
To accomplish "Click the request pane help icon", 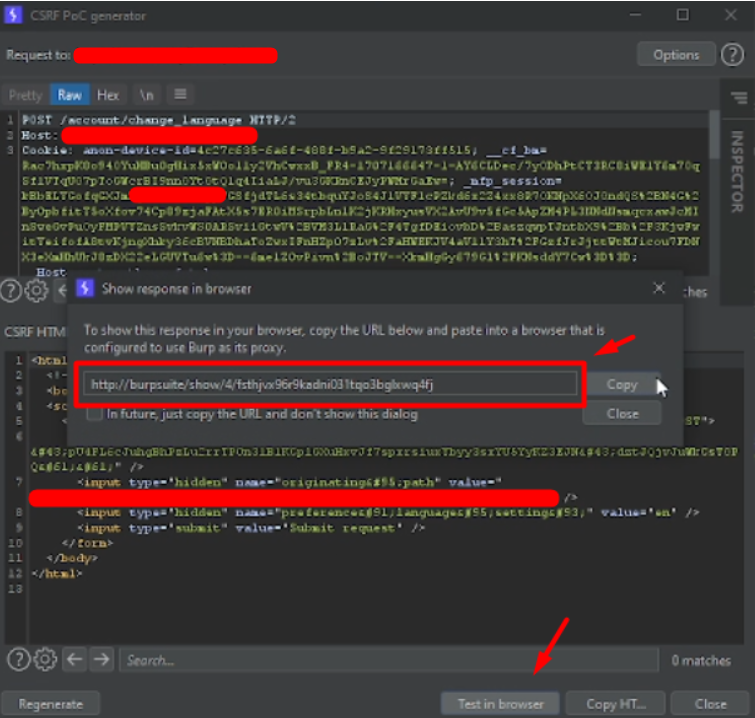I will pyautogui.click(x=11, y=290).
